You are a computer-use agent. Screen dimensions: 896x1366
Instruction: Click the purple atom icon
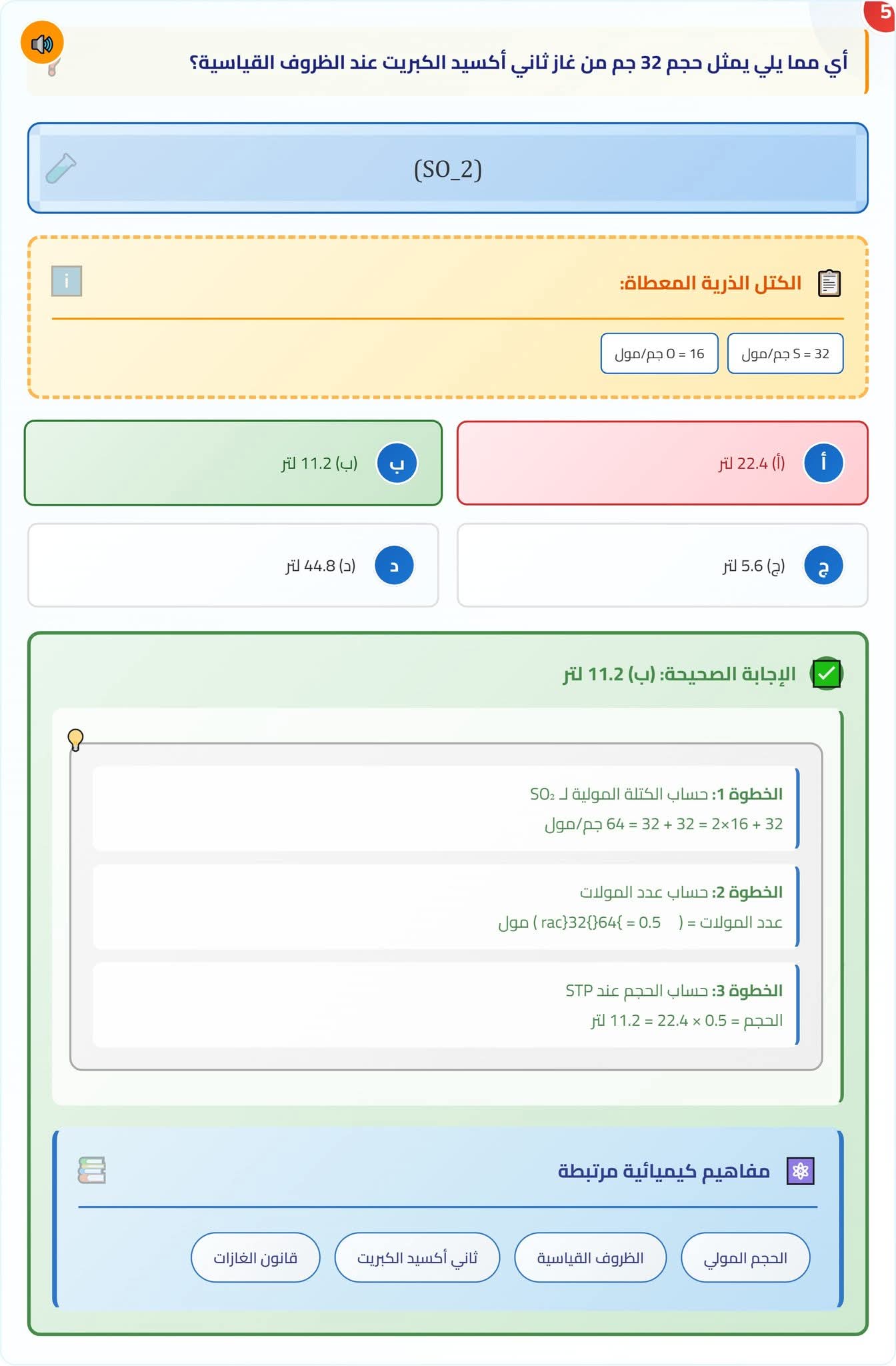(800, 1171)
